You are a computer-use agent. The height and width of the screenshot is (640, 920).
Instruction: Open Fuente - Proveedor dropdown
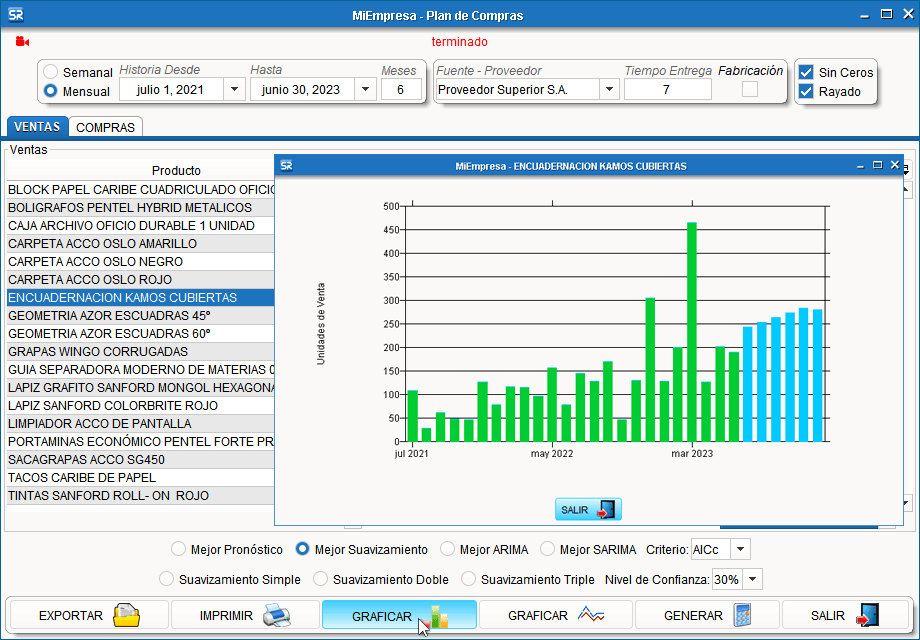point(609,90)
